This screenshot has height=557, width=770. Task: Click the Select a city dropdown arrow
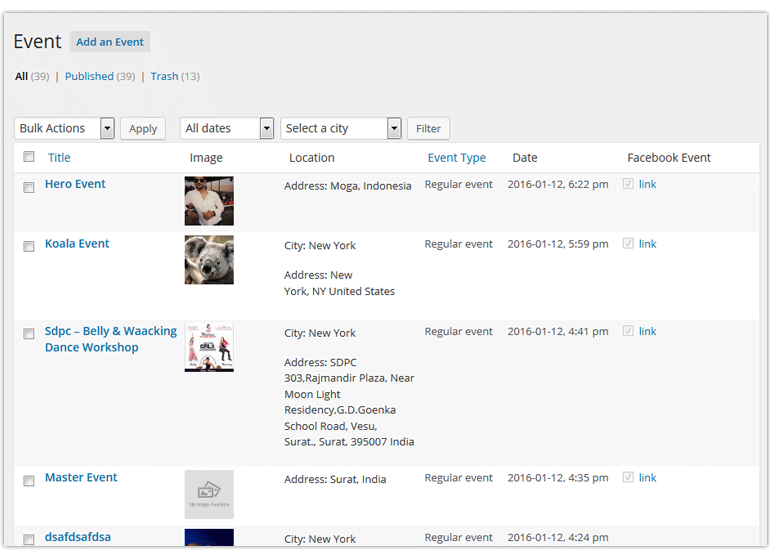[x=394, y=129]
